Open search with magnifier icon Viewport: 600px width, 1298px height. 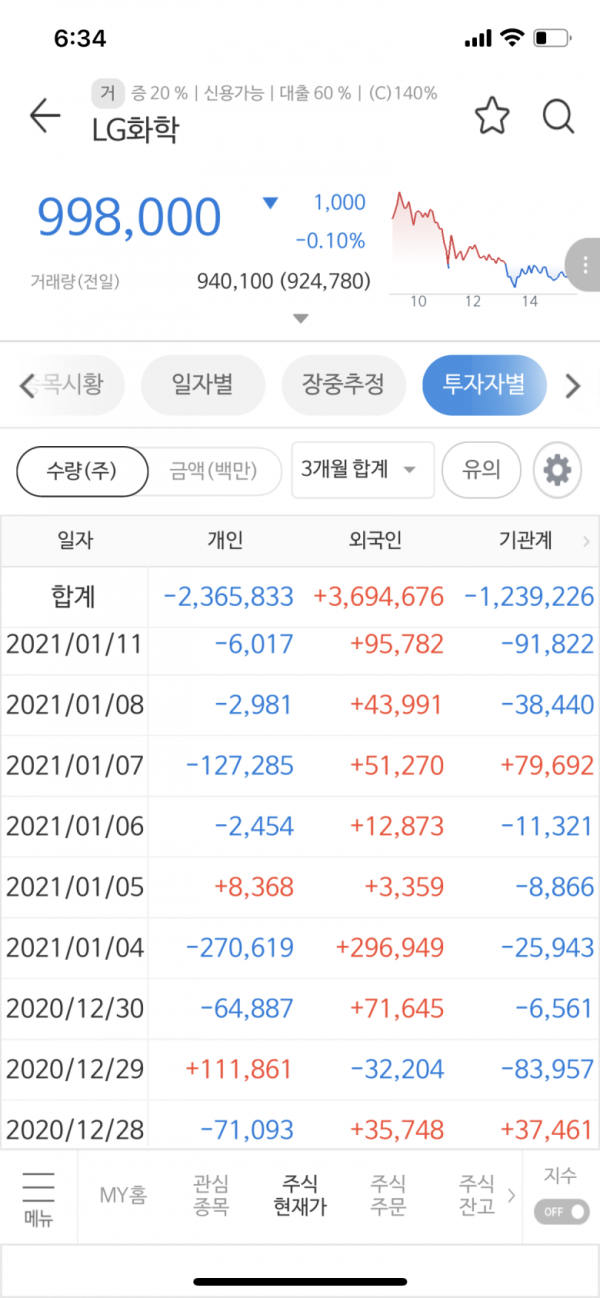click(559, 117)
